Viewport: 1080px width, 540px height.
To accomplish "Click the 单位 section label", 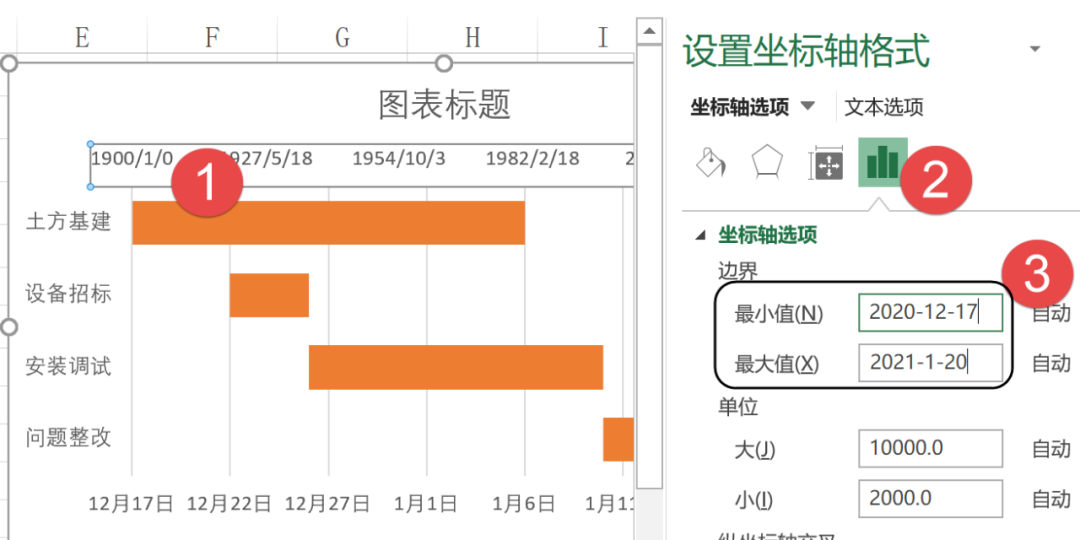I will click(738, 407).
